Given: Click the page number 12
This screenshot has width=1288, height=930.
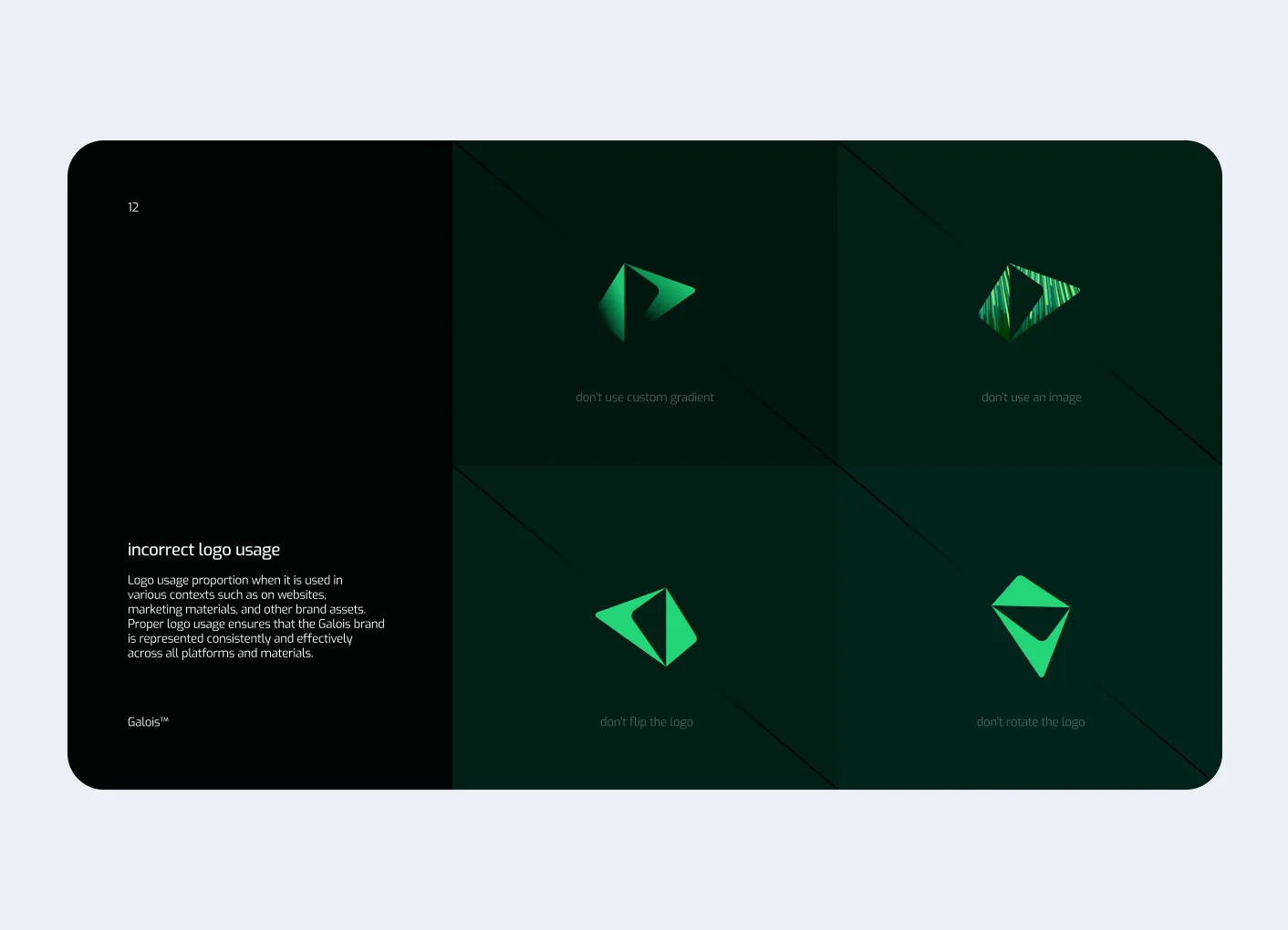Looking at the screenshot, I should 133,207.
